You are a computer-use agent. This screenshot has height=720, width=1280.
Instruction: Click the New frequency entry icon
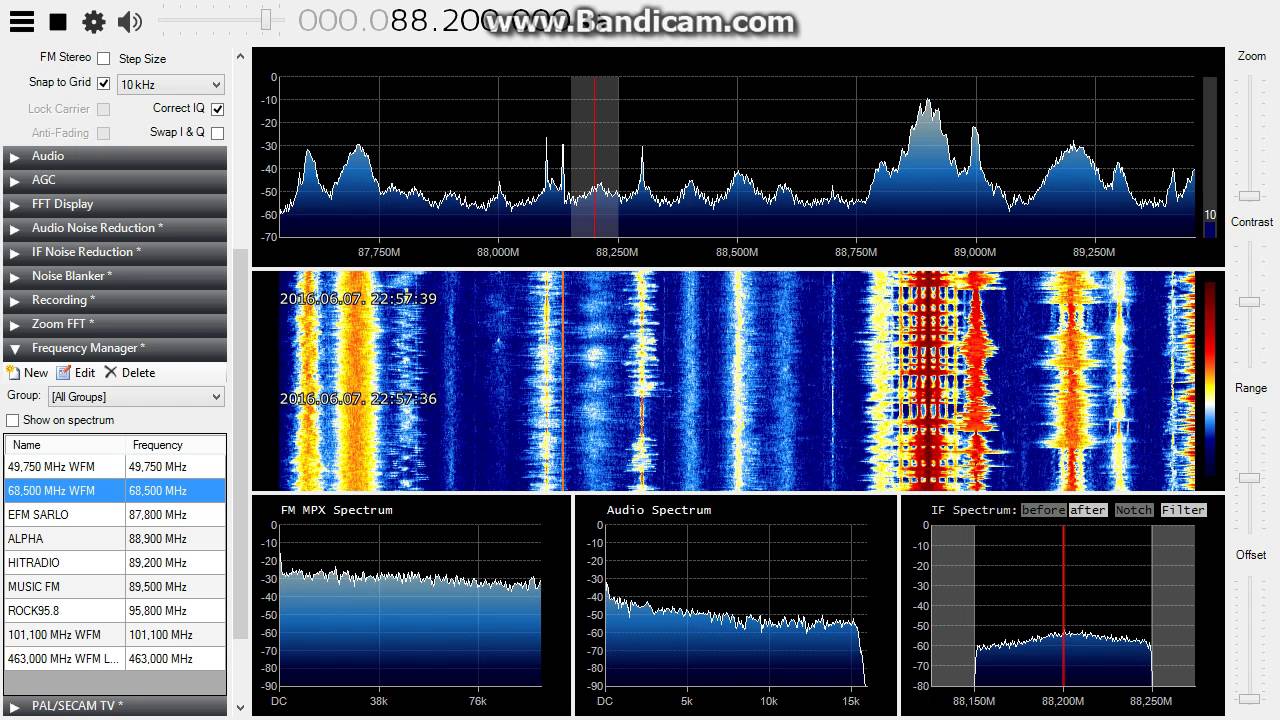(13, 372)
